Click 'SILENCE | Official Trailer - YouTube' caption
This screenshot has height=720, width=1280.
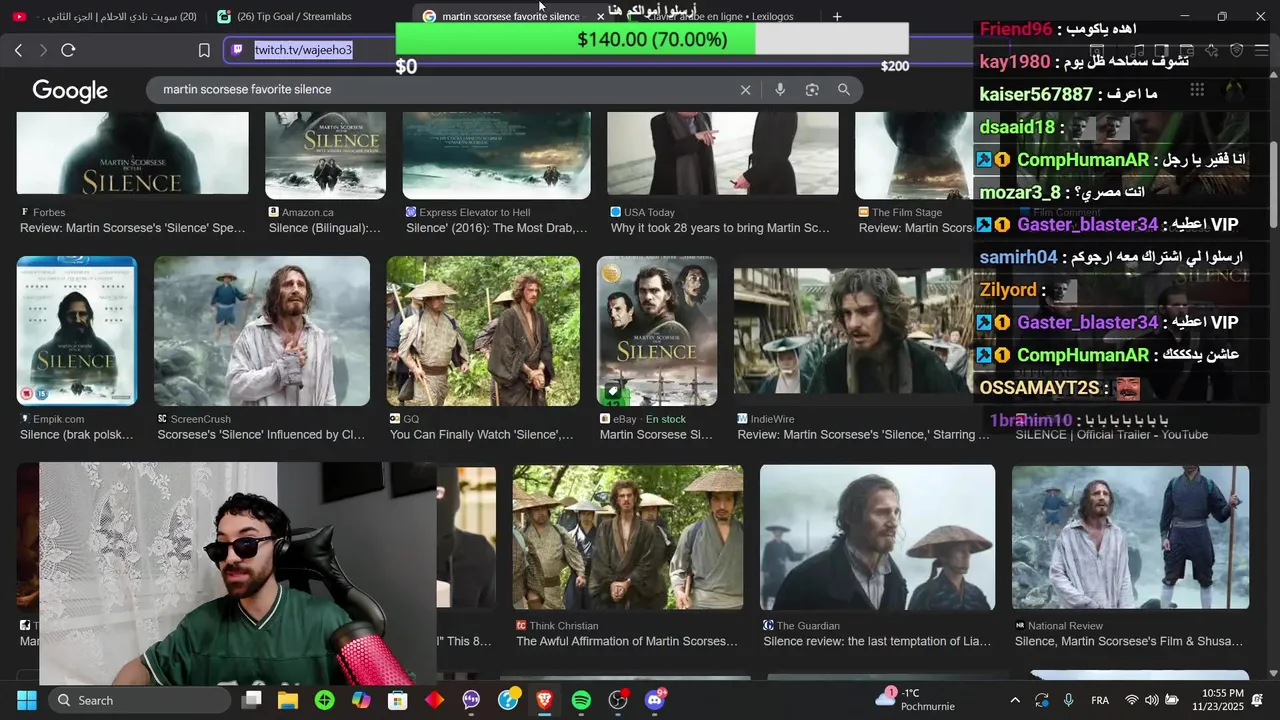tap(1112, 435)
